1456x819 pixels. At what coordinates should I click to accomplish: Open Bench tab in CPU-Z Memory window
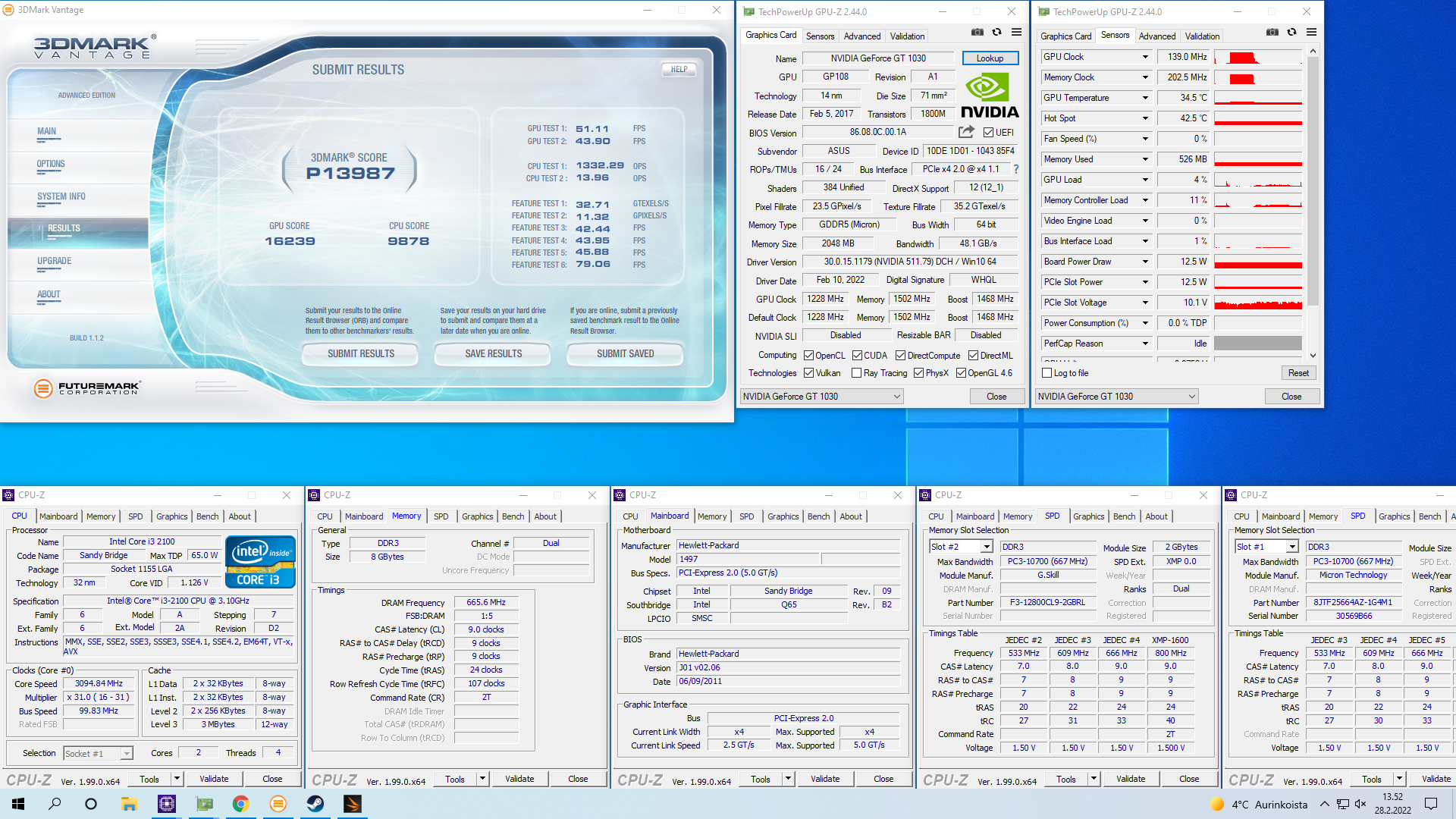click(513, 516)
